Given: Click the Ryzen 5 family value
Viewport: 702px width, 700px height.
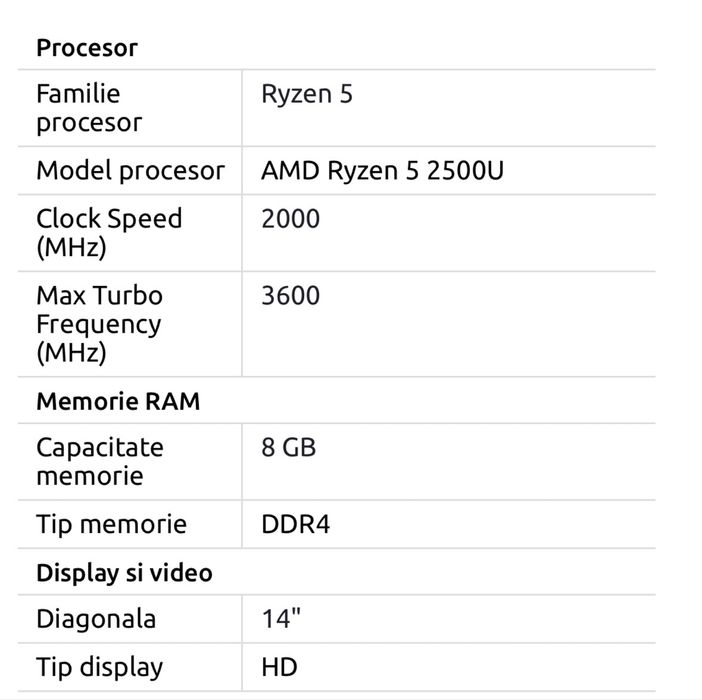Looking at the screenshot, I should tap(307, 95).
